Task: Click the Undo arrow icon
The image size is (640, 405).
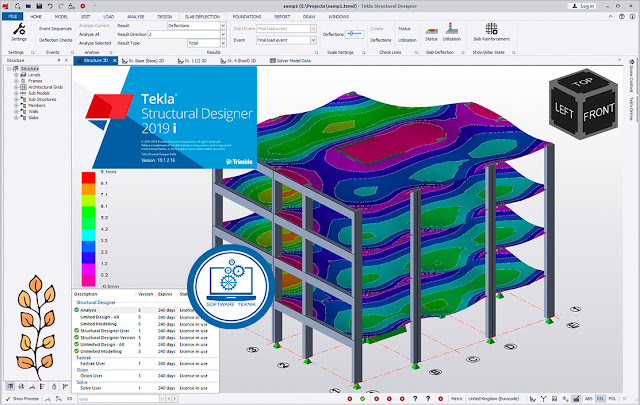Action: tap(50, 6)
